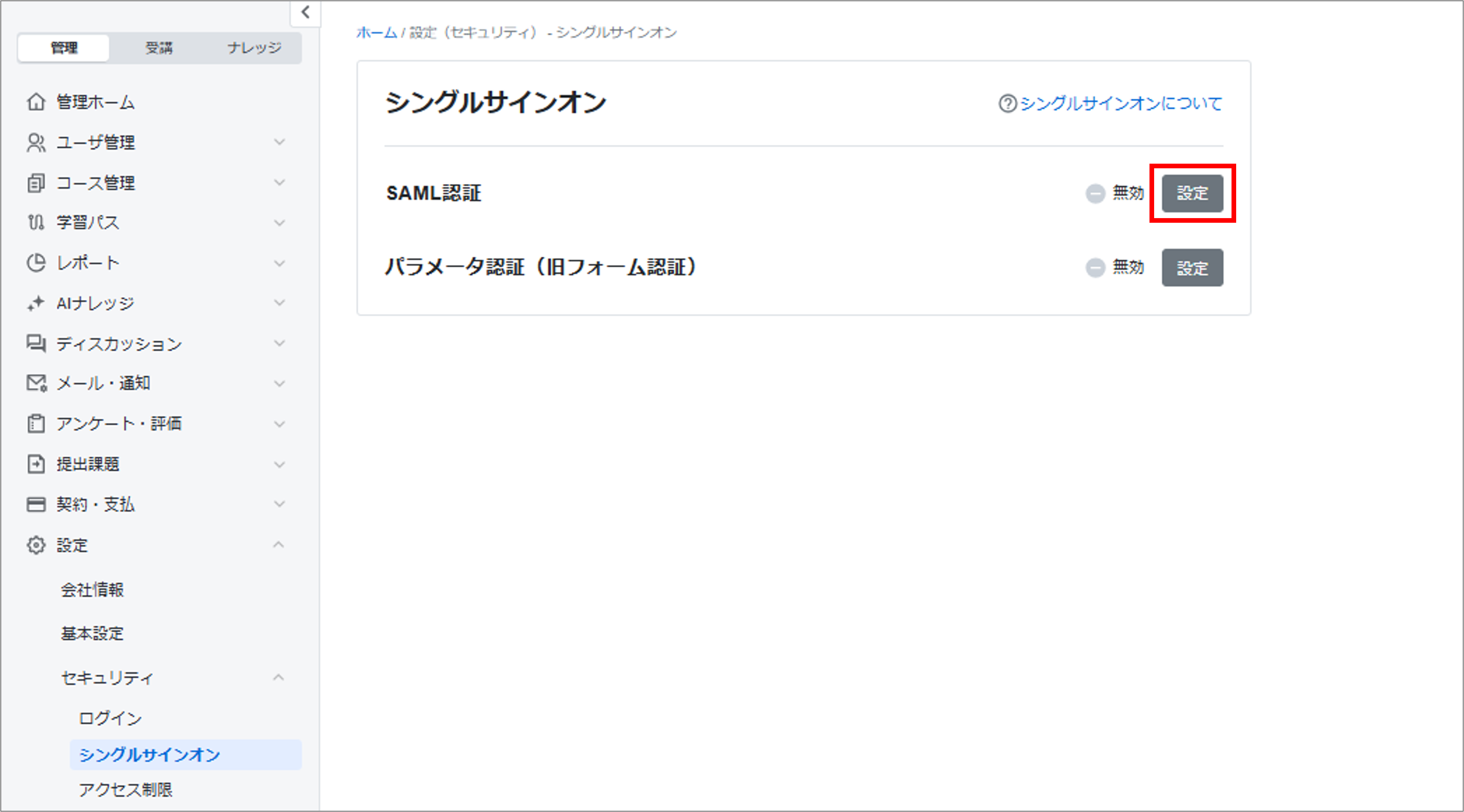Select シングルサインオン in the sidebar
This screenshot has width=1464, height=812.
coord(185,755)
